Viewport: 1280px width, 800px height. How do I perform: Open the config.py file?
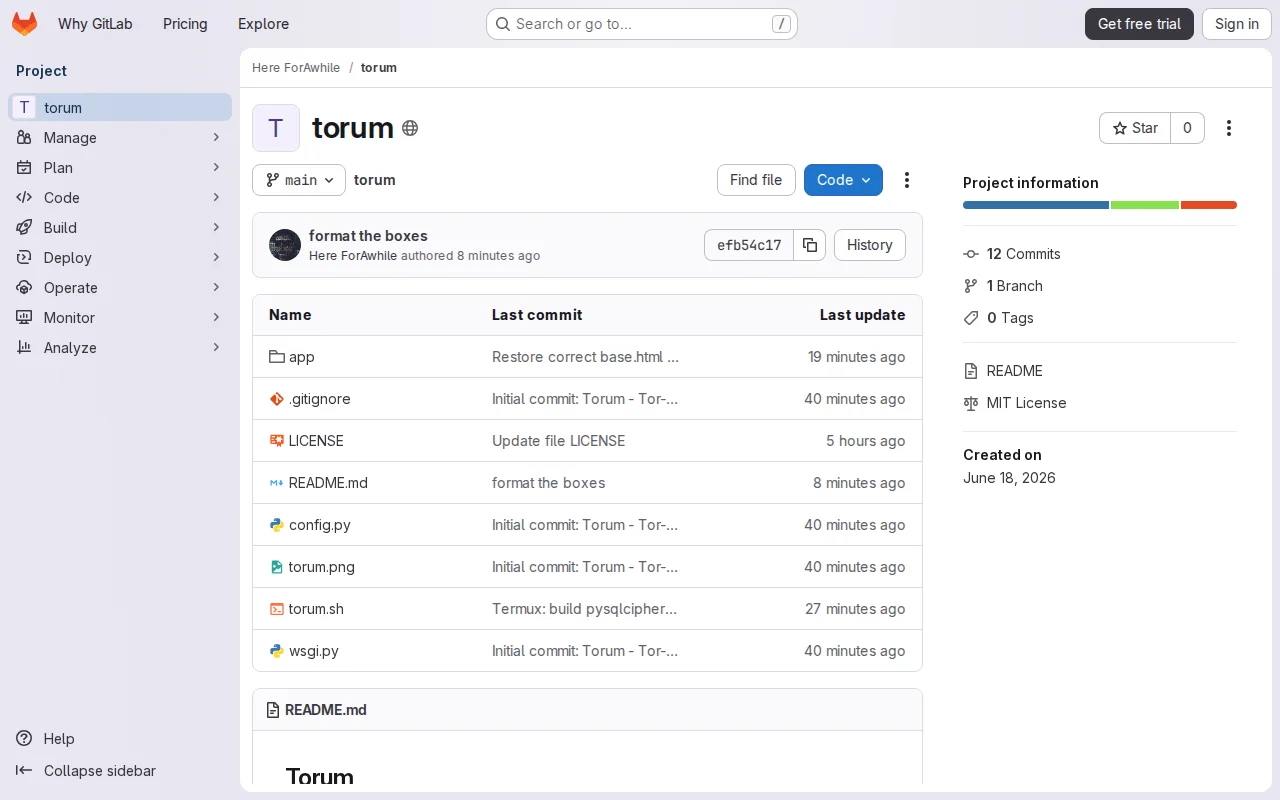(x=320, y=525)
